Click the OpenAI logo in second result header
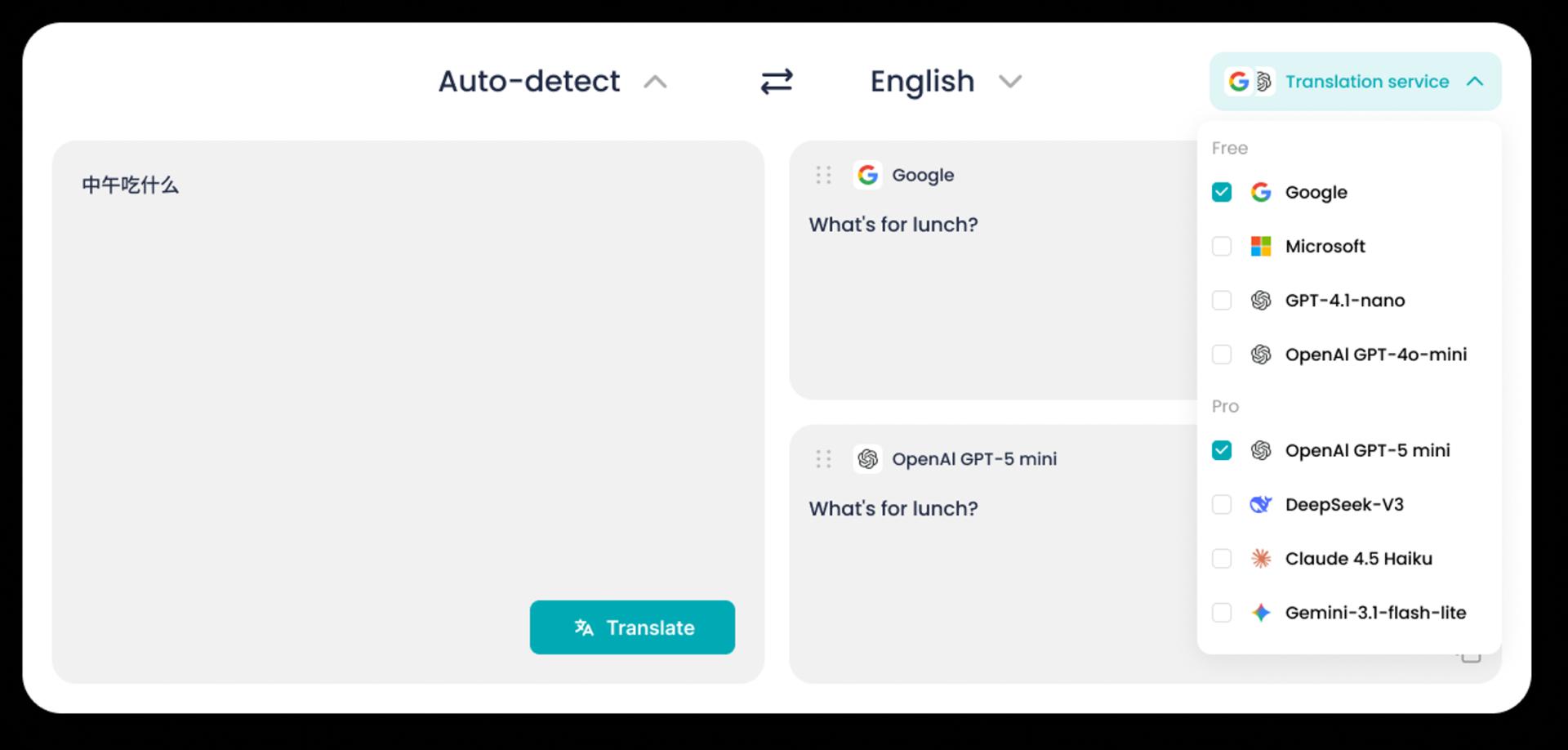 click(x=867, y=459)
